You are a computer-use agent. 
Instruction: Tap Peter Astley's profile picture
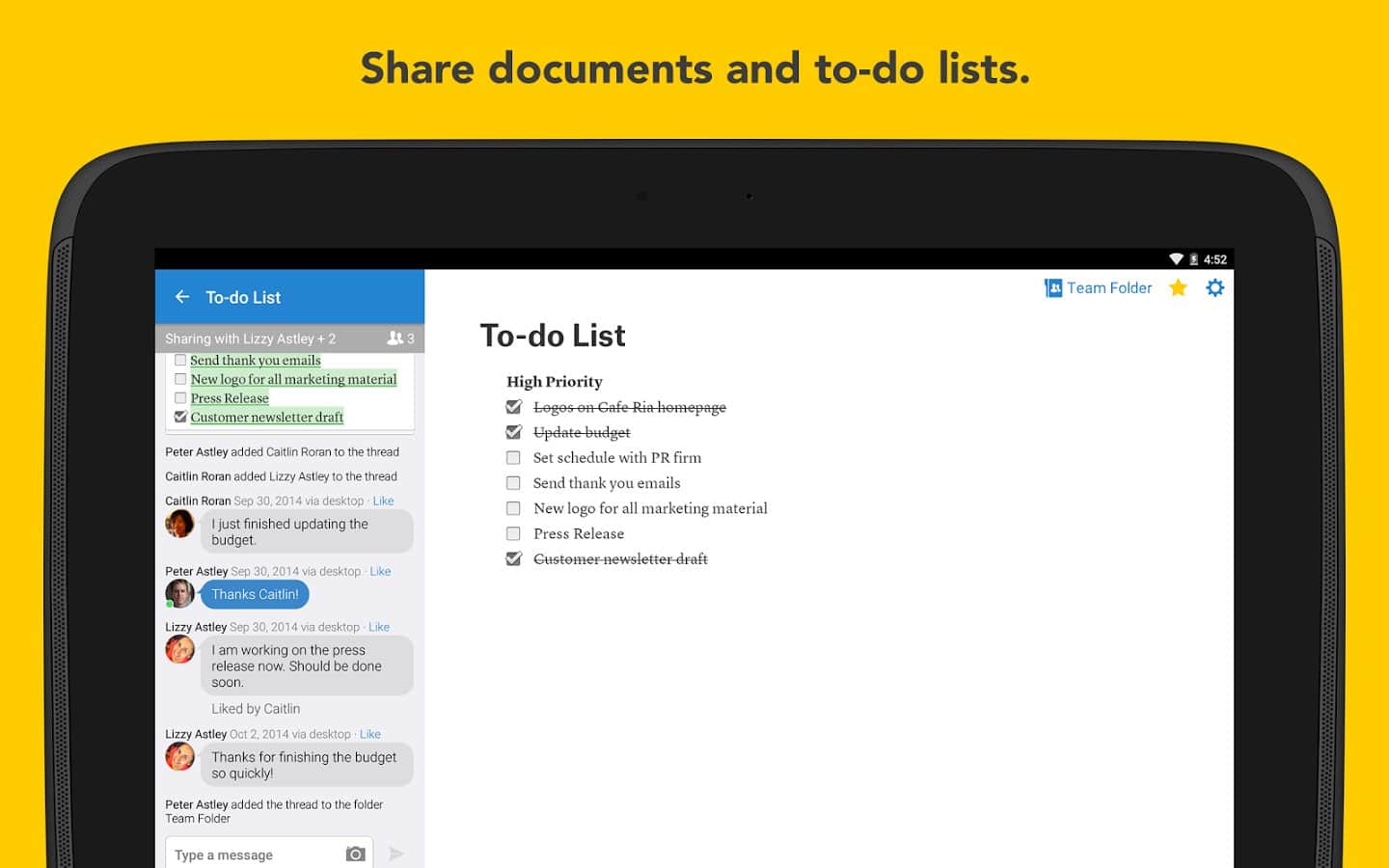[179, 594]
